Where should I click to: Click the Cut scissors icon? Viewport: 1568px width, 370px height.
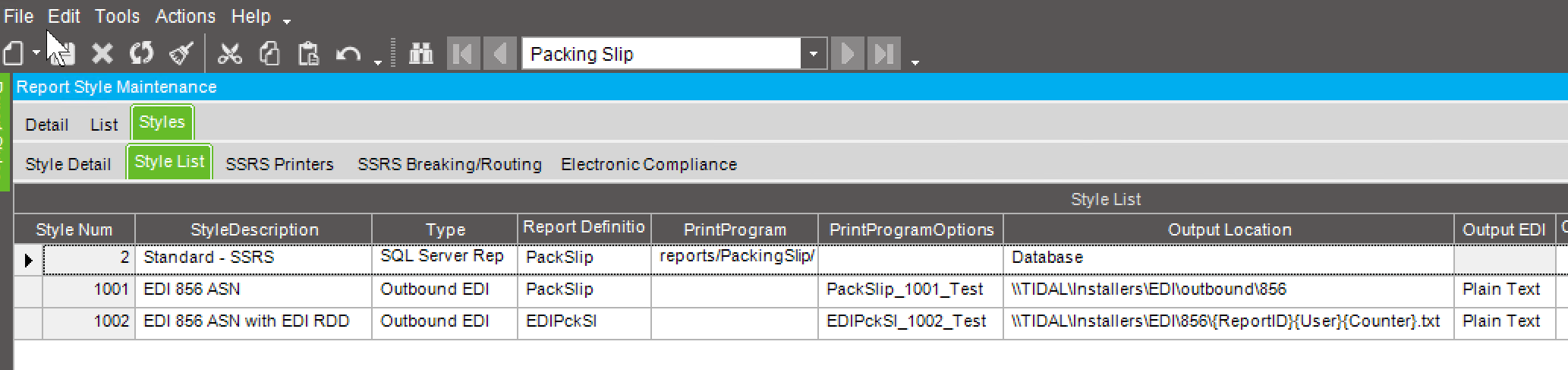(x=229, y=54)
